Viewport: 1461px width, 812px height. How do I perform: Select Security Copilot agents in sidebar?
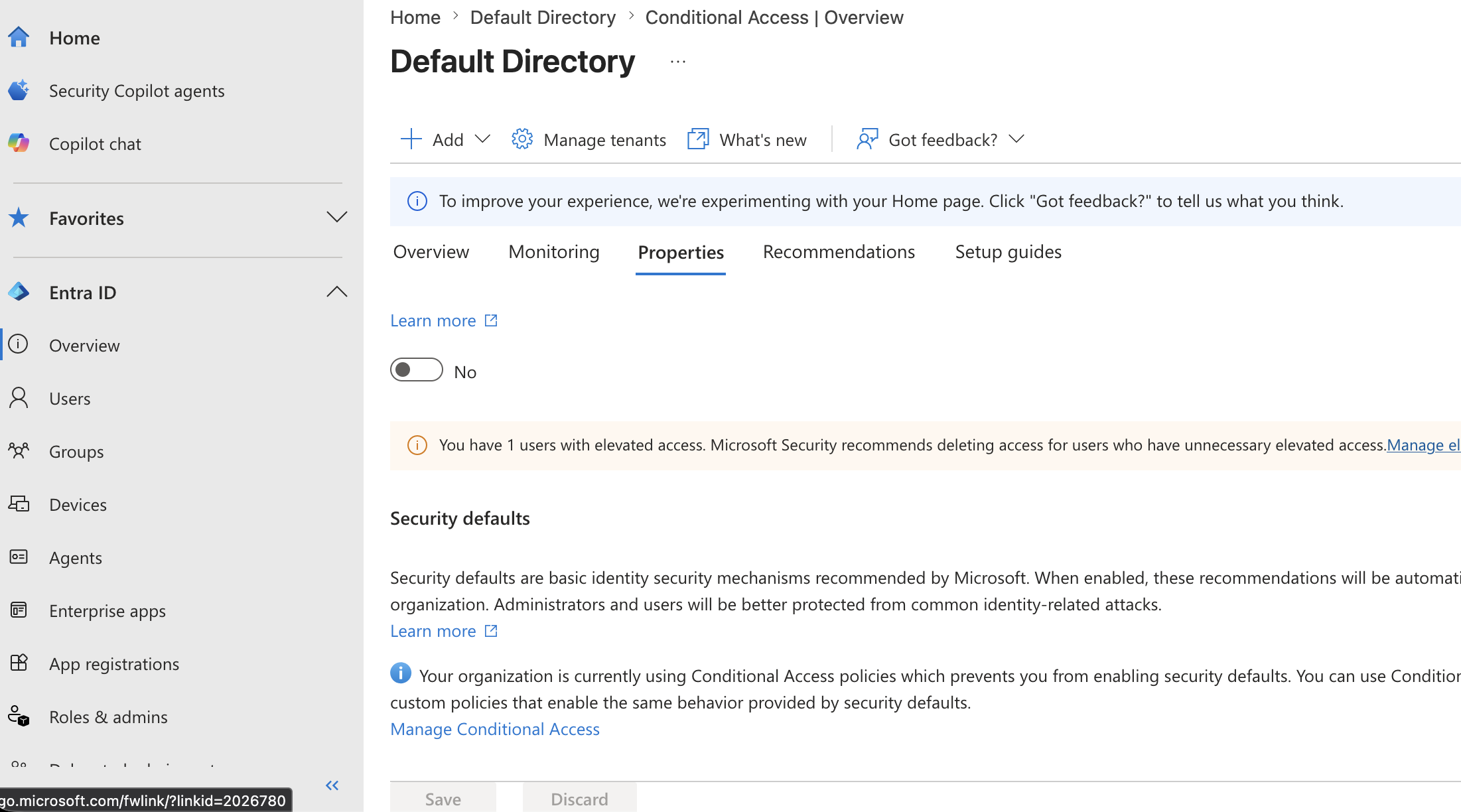[137, 91]
